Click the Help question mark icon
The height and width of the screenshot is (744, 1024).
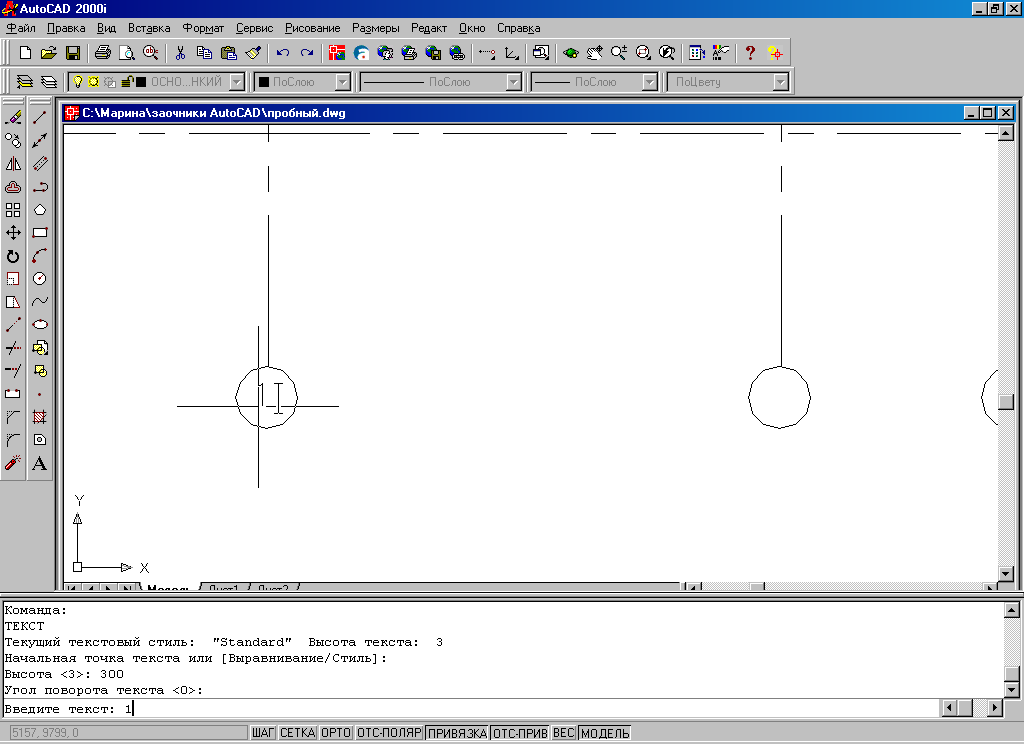pyautogui.click(x=750, y=53)
